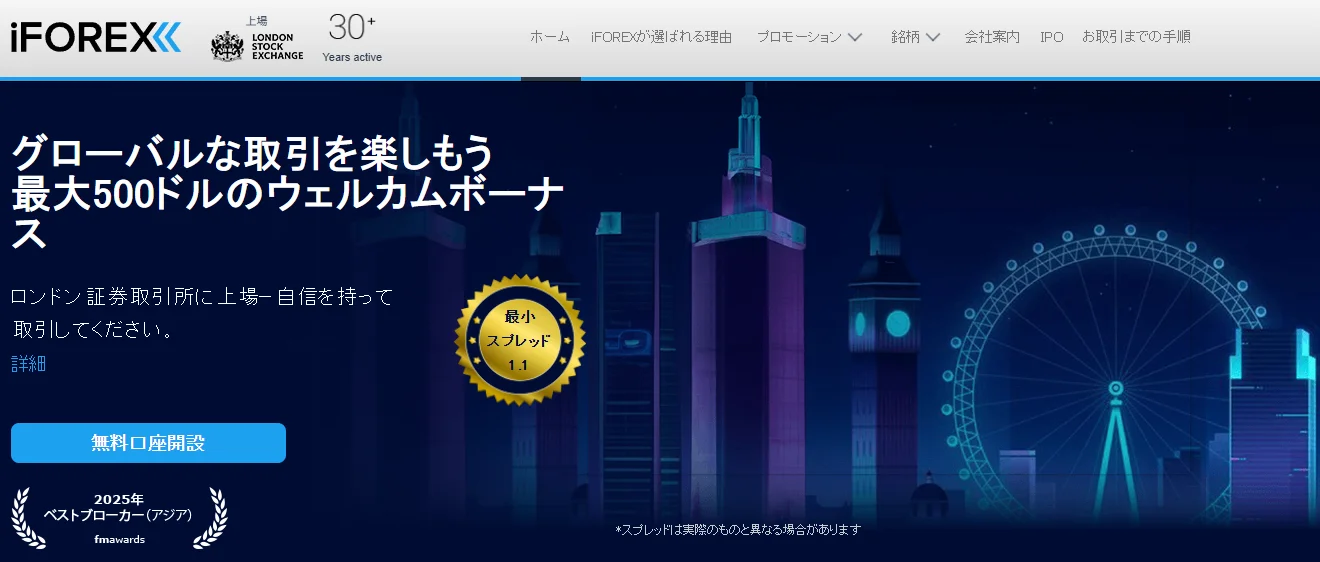Click the 無料口座開設 button

[148, 443]
